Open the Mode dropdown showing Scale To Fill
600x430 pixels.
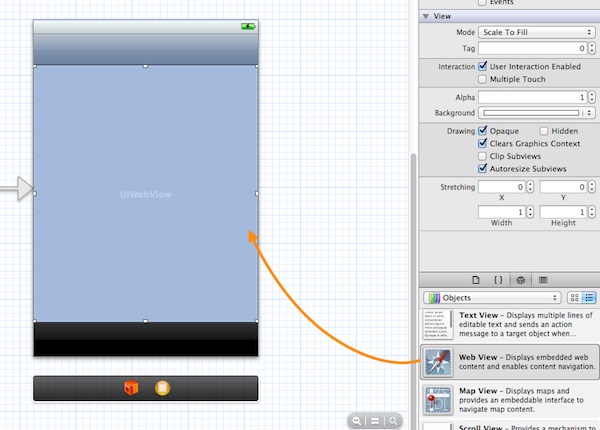tap(533, 32)
